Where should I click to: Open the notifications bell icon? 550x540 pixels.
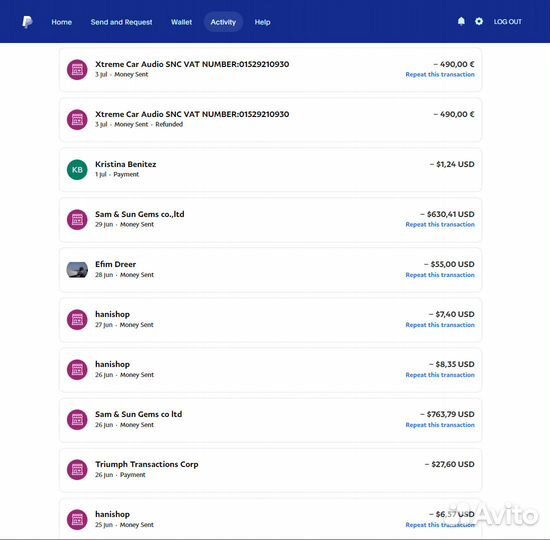tap(461, 21)
